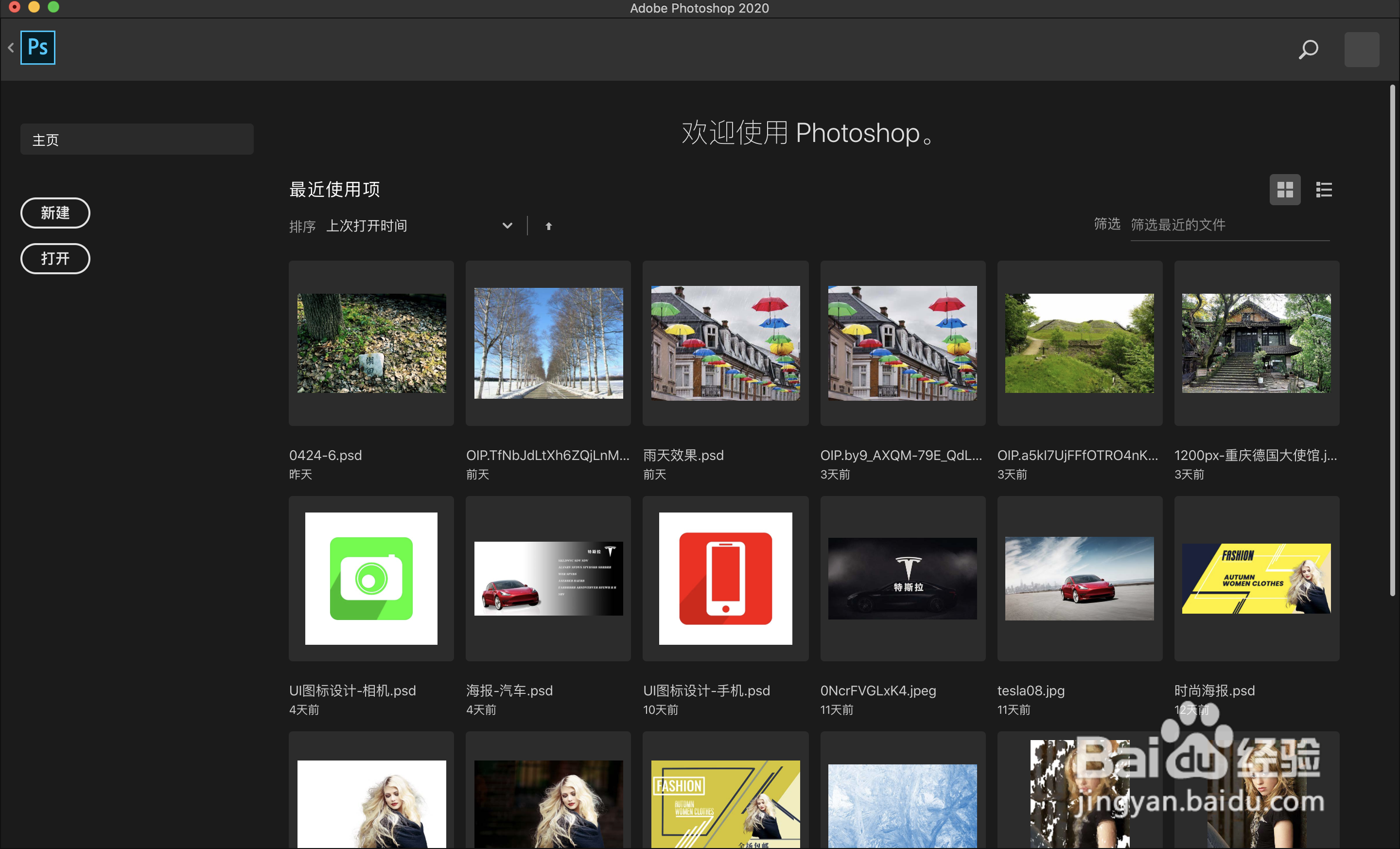This screenshot has height=849, width=1400.
Task: Click the user profile avatar square
Action: coord(1362,50)
